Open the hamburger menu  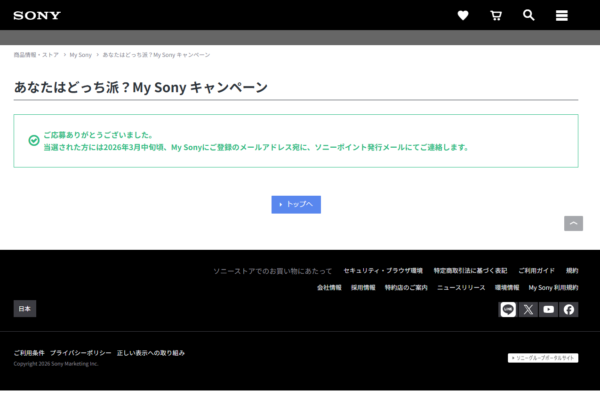[562, 16]
